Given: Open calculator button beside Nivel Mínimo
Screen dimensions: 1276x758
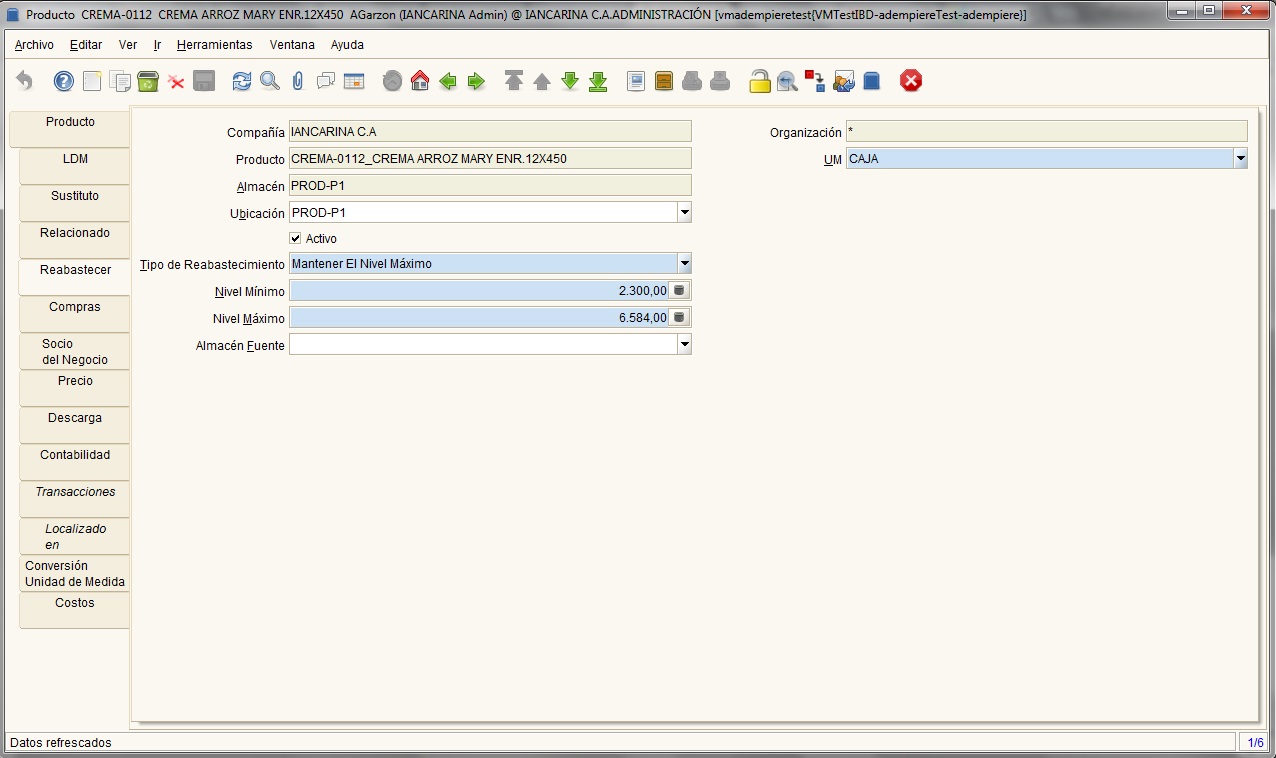Looking at the screenshot, I should [x=680, y=291].
